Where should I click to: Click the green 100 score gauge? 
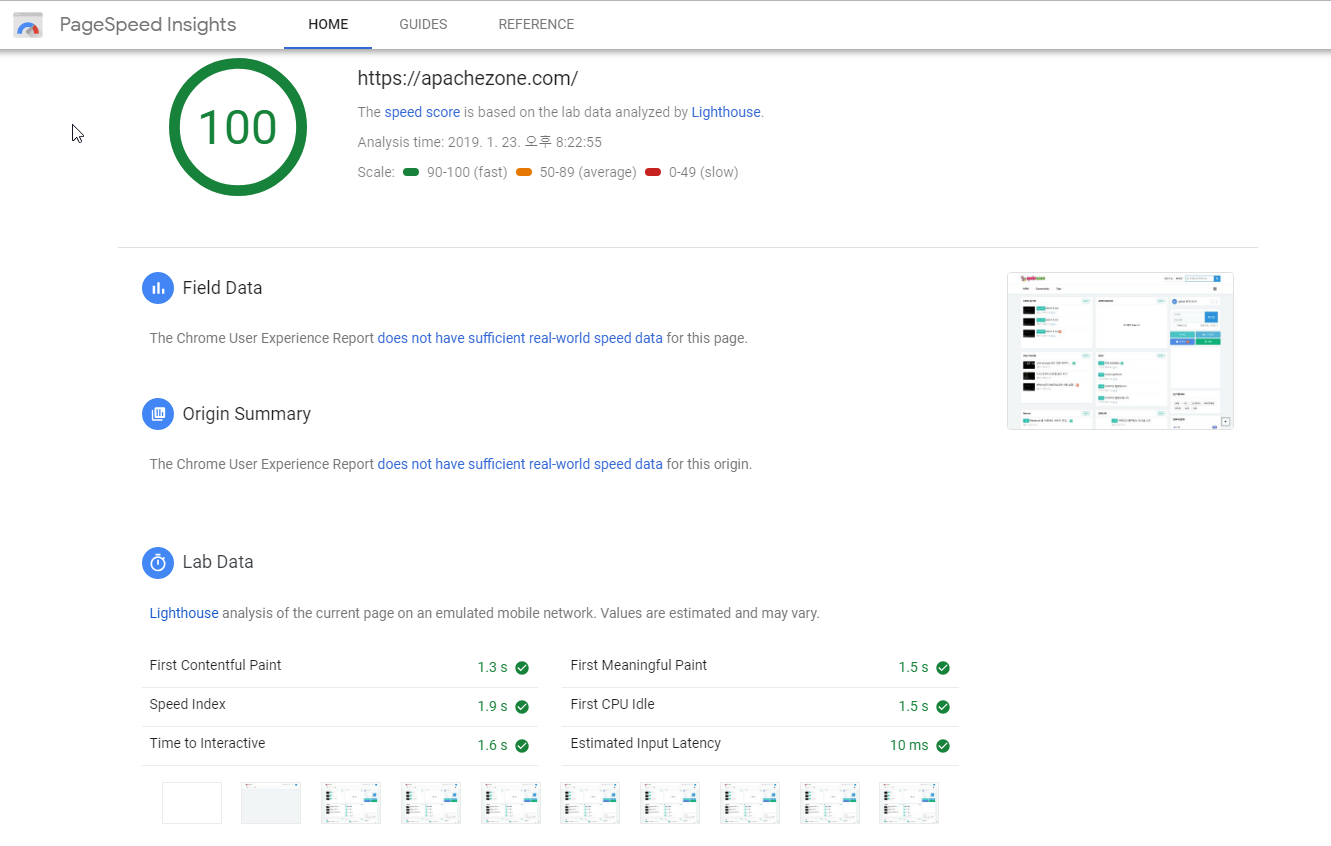pyautogui.click(x=238, y=127)
